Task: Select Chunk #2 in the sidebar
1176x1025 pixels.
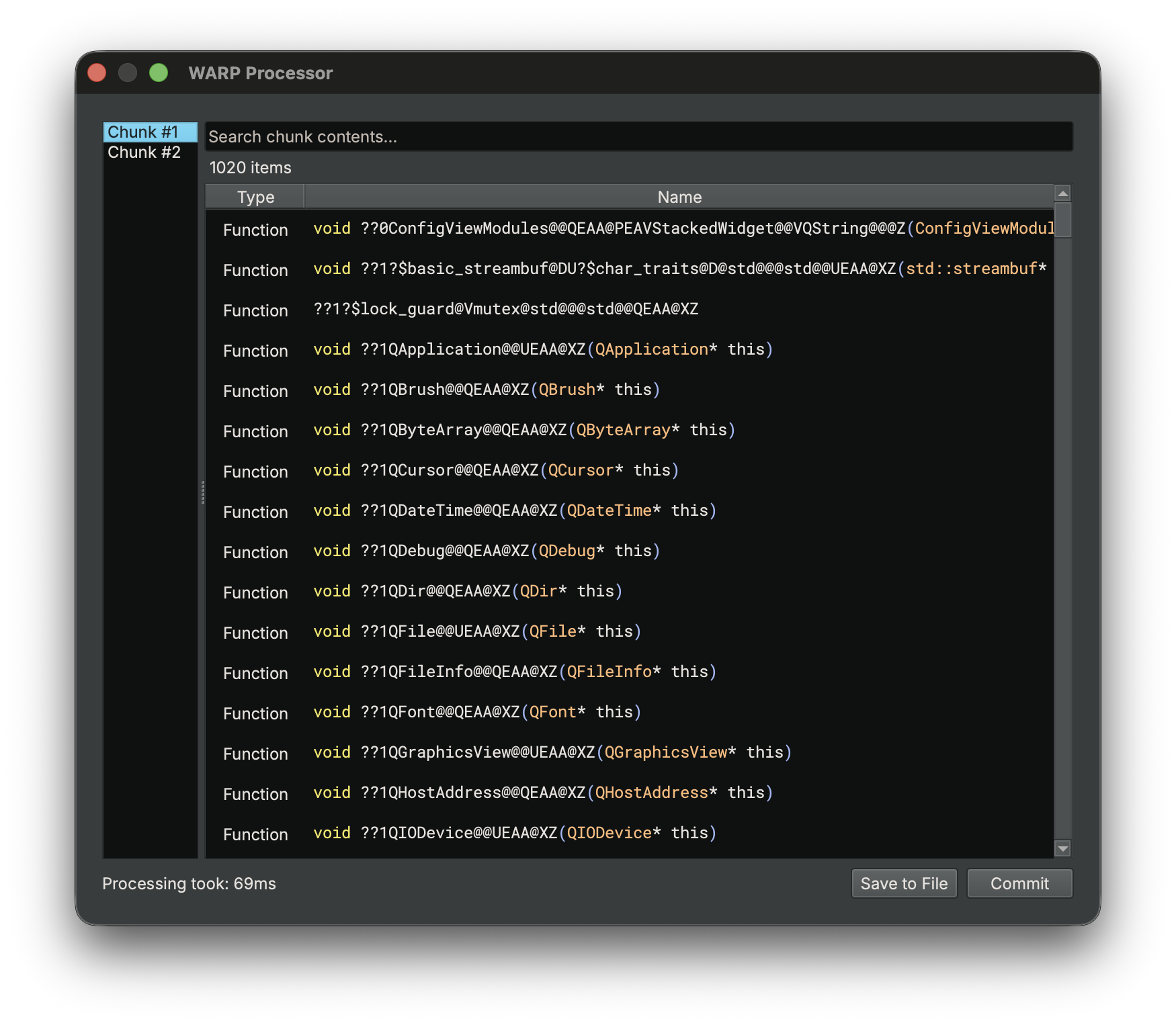Action: tap(144, 152)
